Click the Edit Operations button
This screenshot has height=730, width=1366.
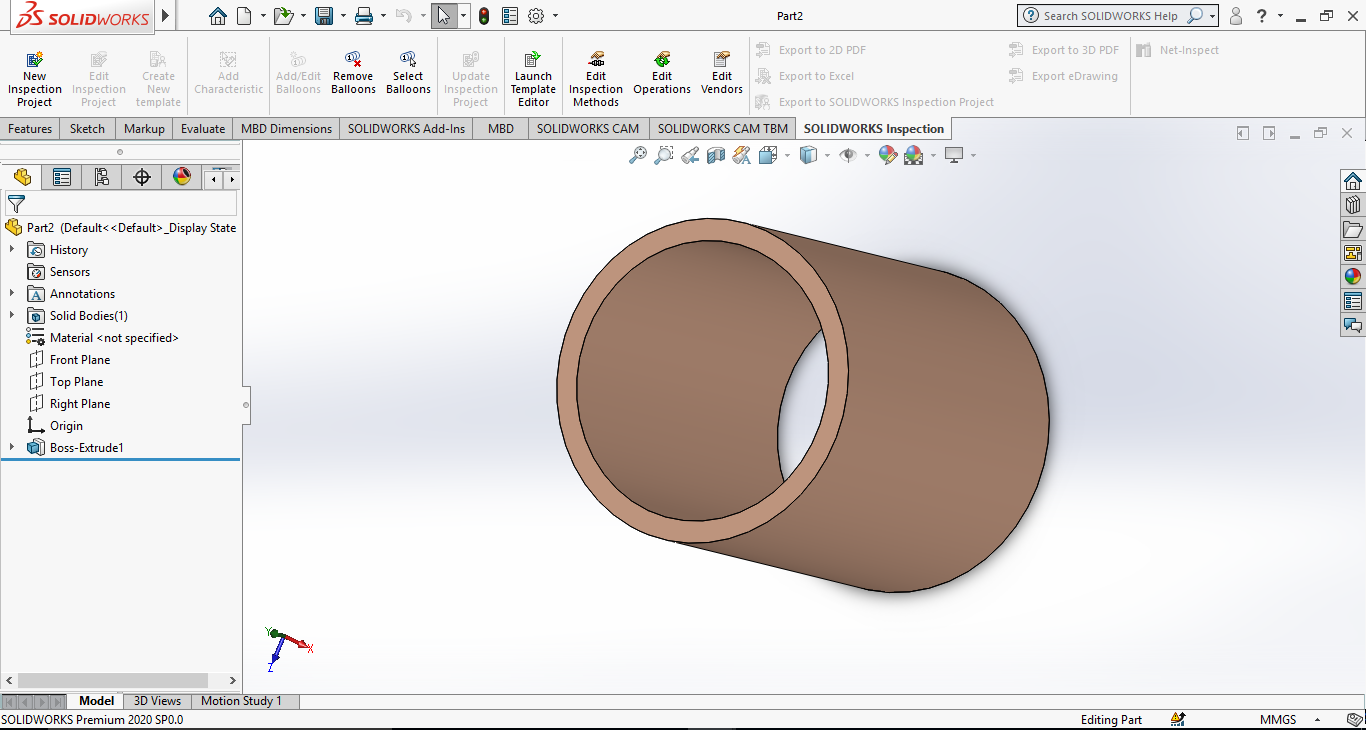click(x=661, y=60)
